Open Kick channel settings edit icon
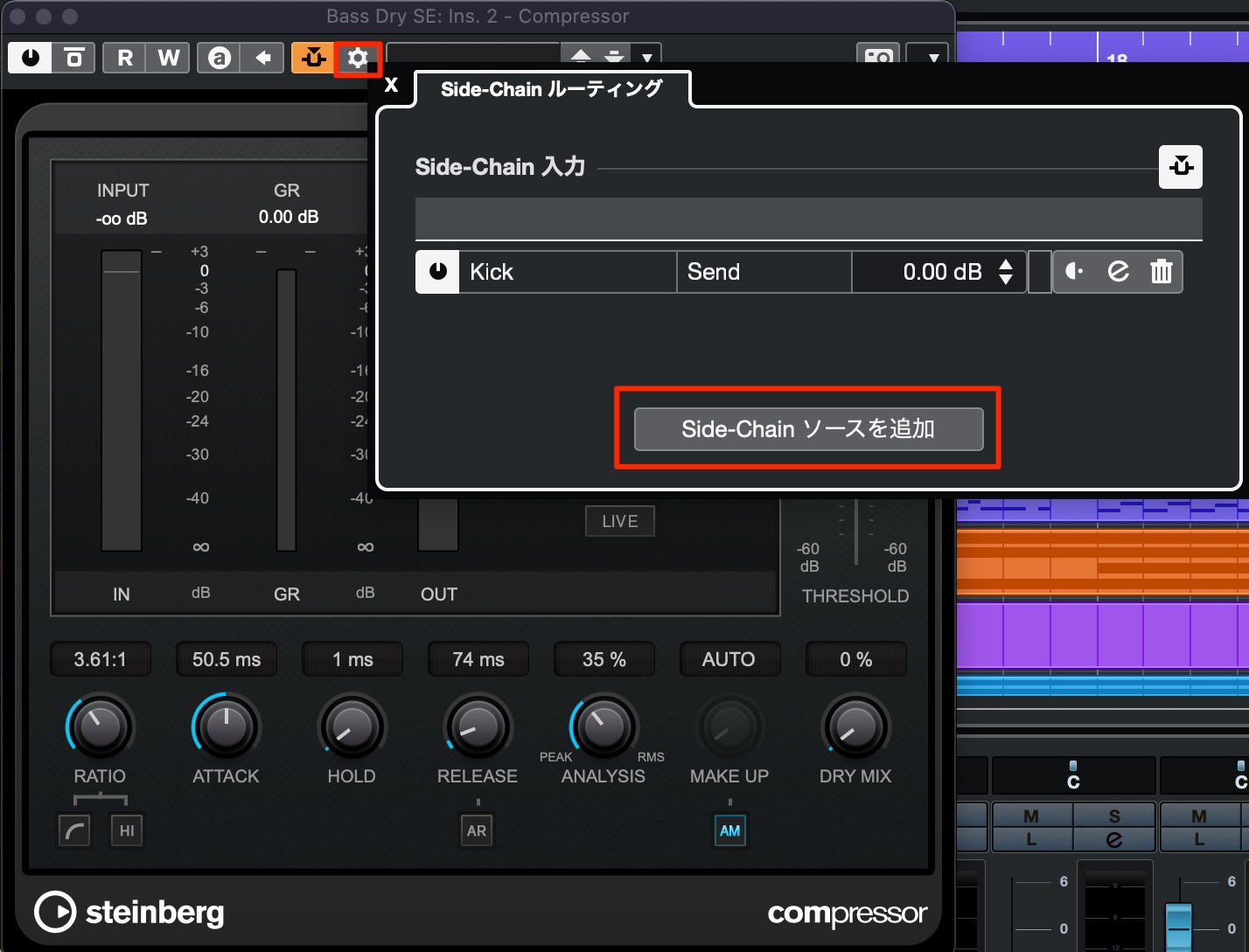 (1118, 272)
